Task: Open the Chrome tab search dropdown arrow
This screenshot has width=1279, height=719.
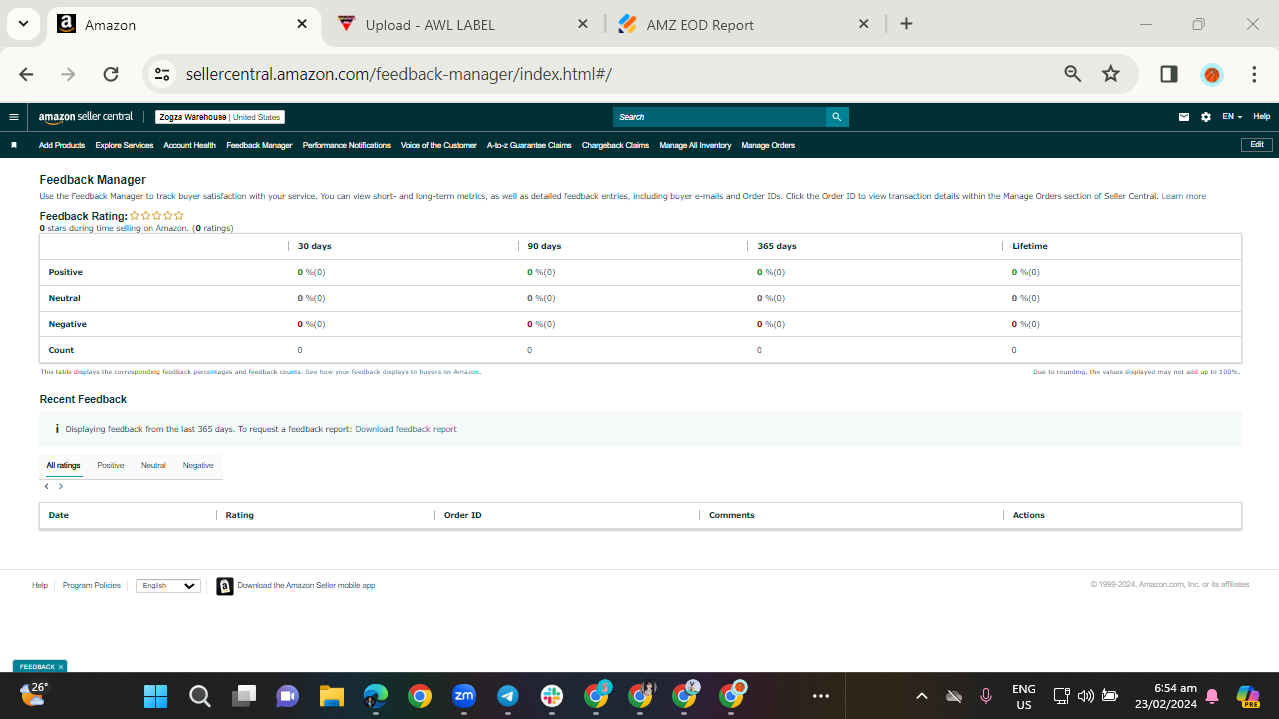Action: (23, 24)
